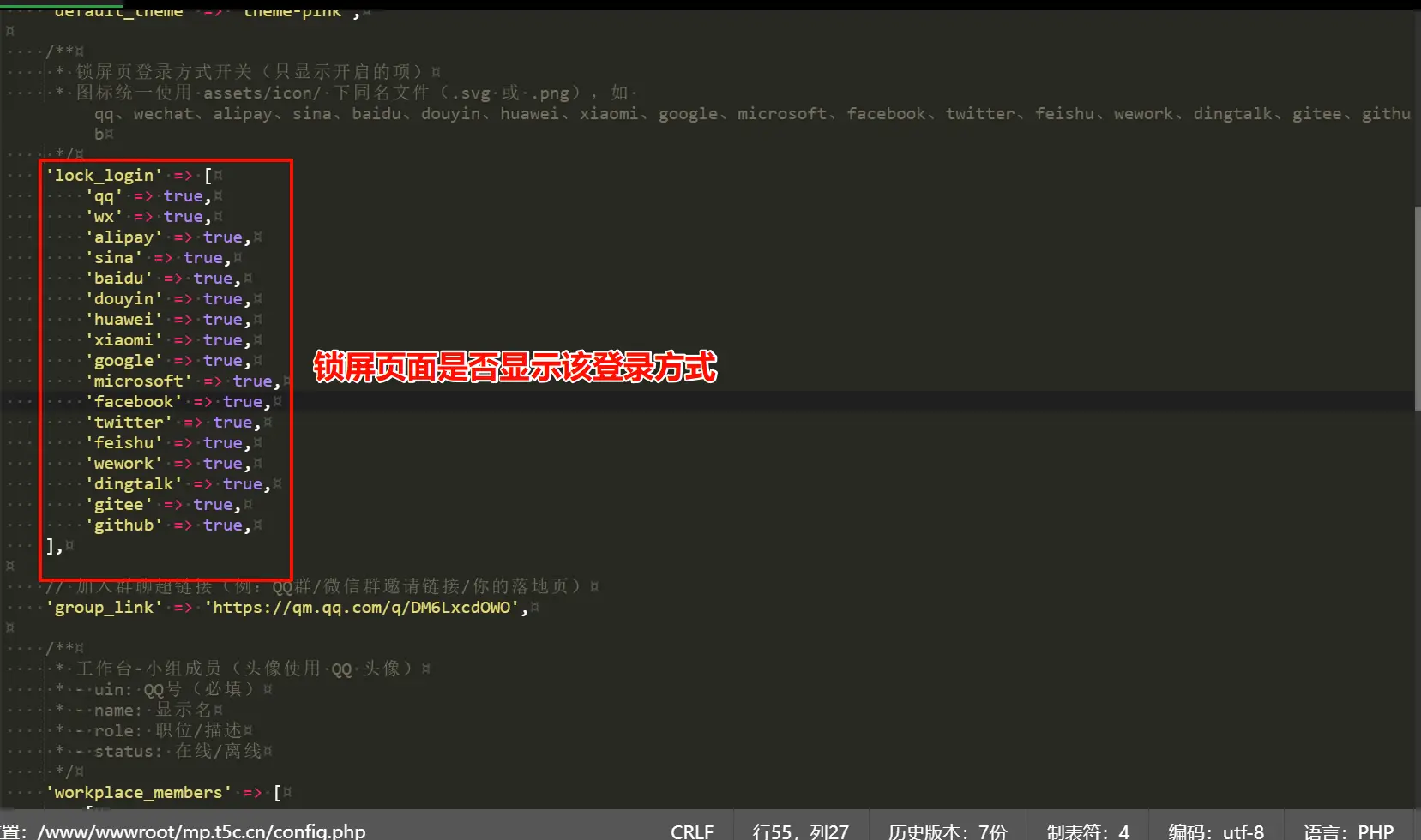Click the true value for 'qq'
1421x840 pixels.
tap(183, 196)
